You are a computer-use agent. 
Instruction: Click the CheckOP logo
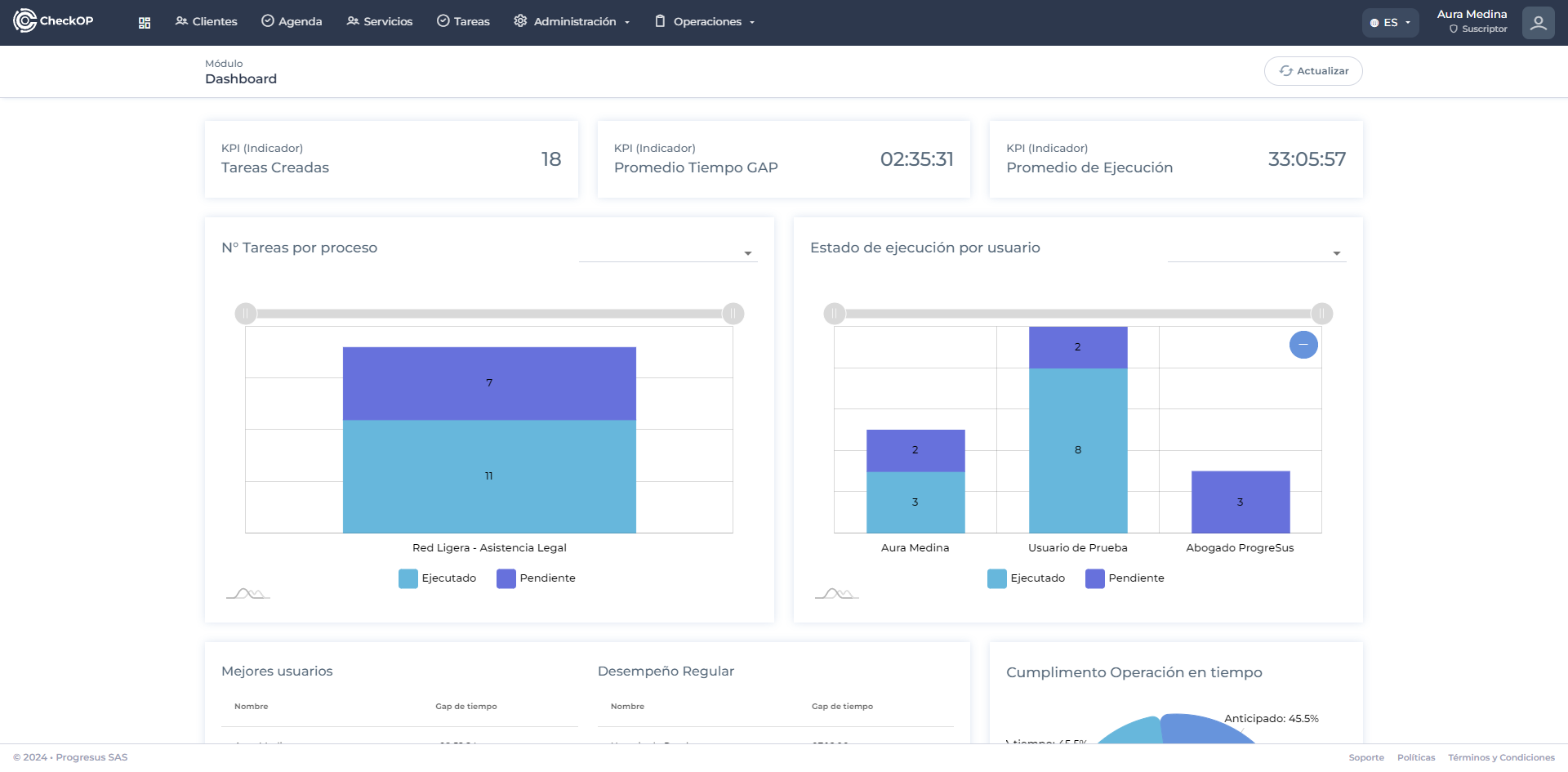pos(53,20)
